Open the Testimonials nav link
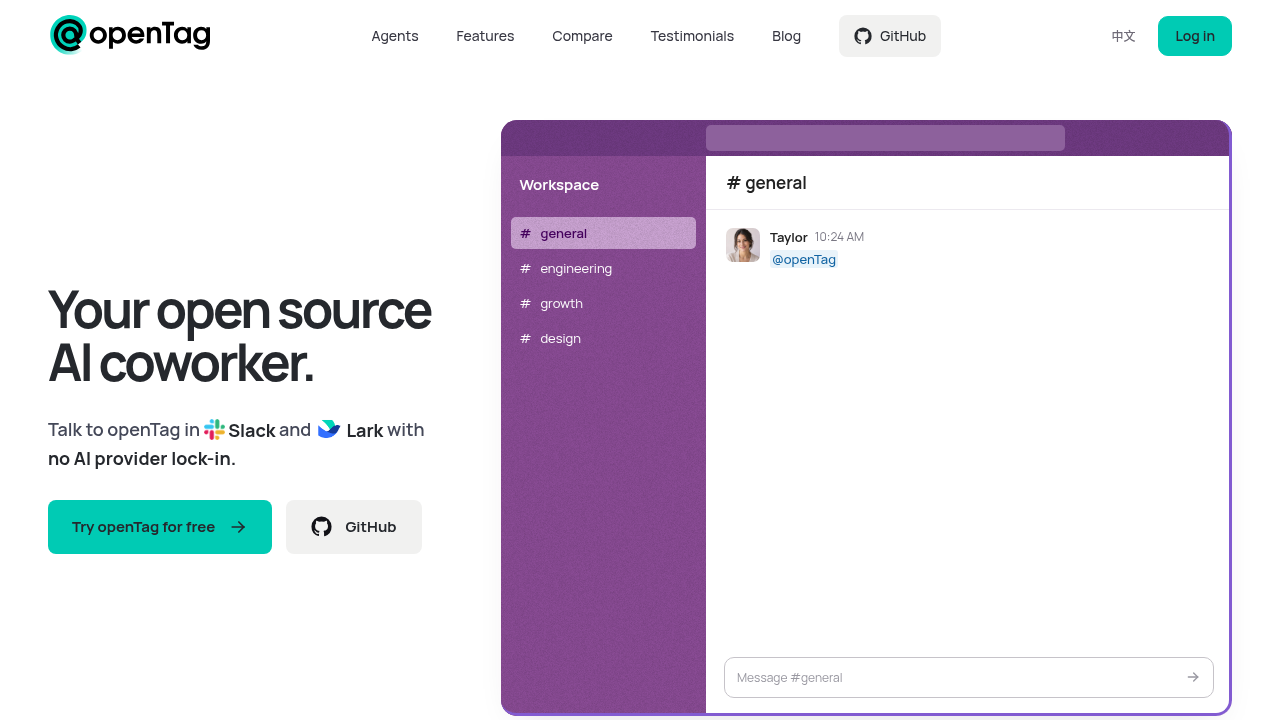 [x=692, y=36]
